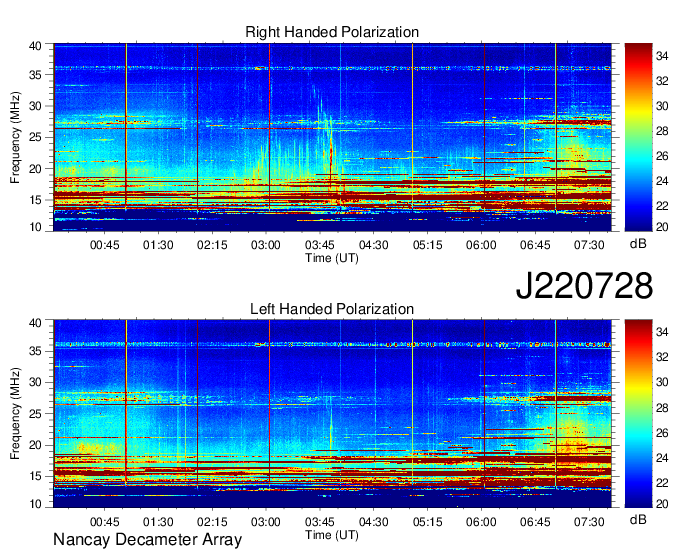This screenshot has width=680, height=552.
Task: Click the 05:15 tick on the Left Handed time axis
Action: 428,522
